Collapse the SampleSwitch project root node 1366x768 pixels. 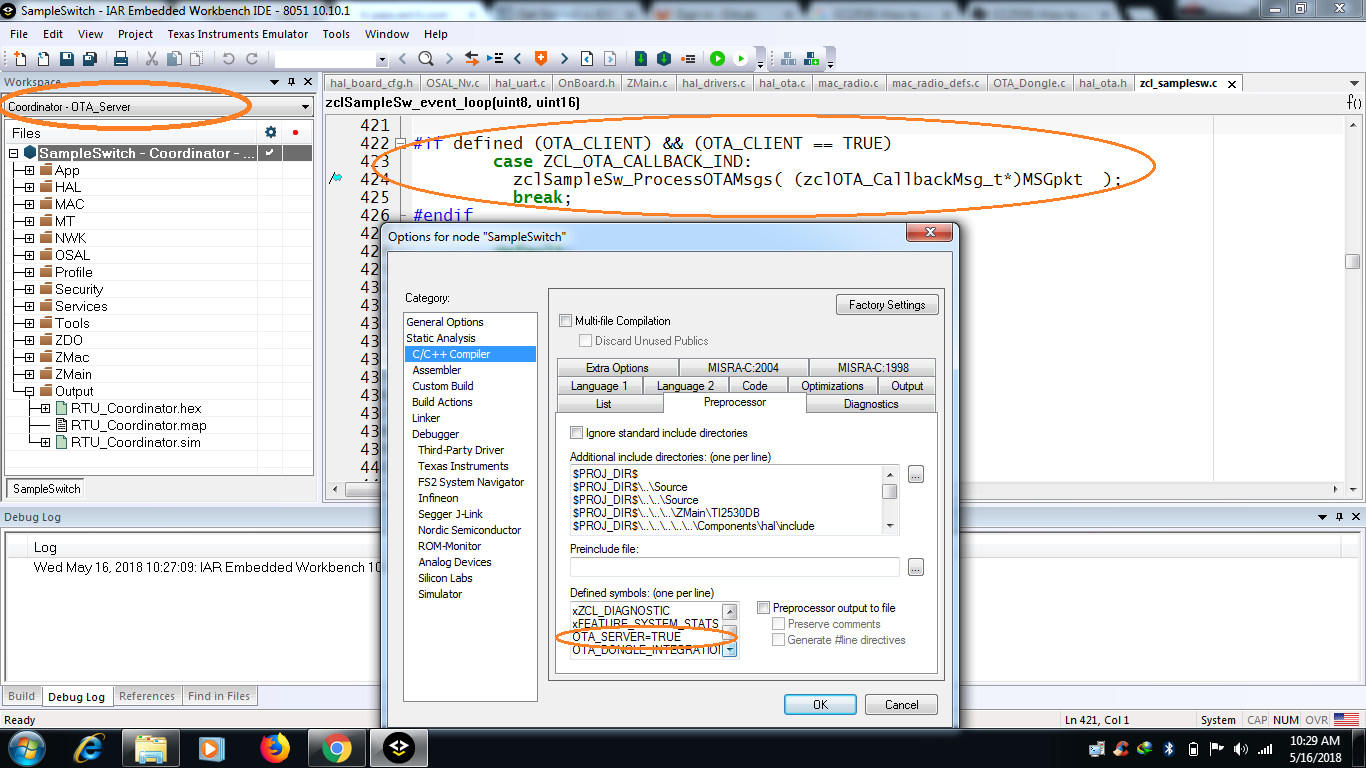[x=13, y=154]
